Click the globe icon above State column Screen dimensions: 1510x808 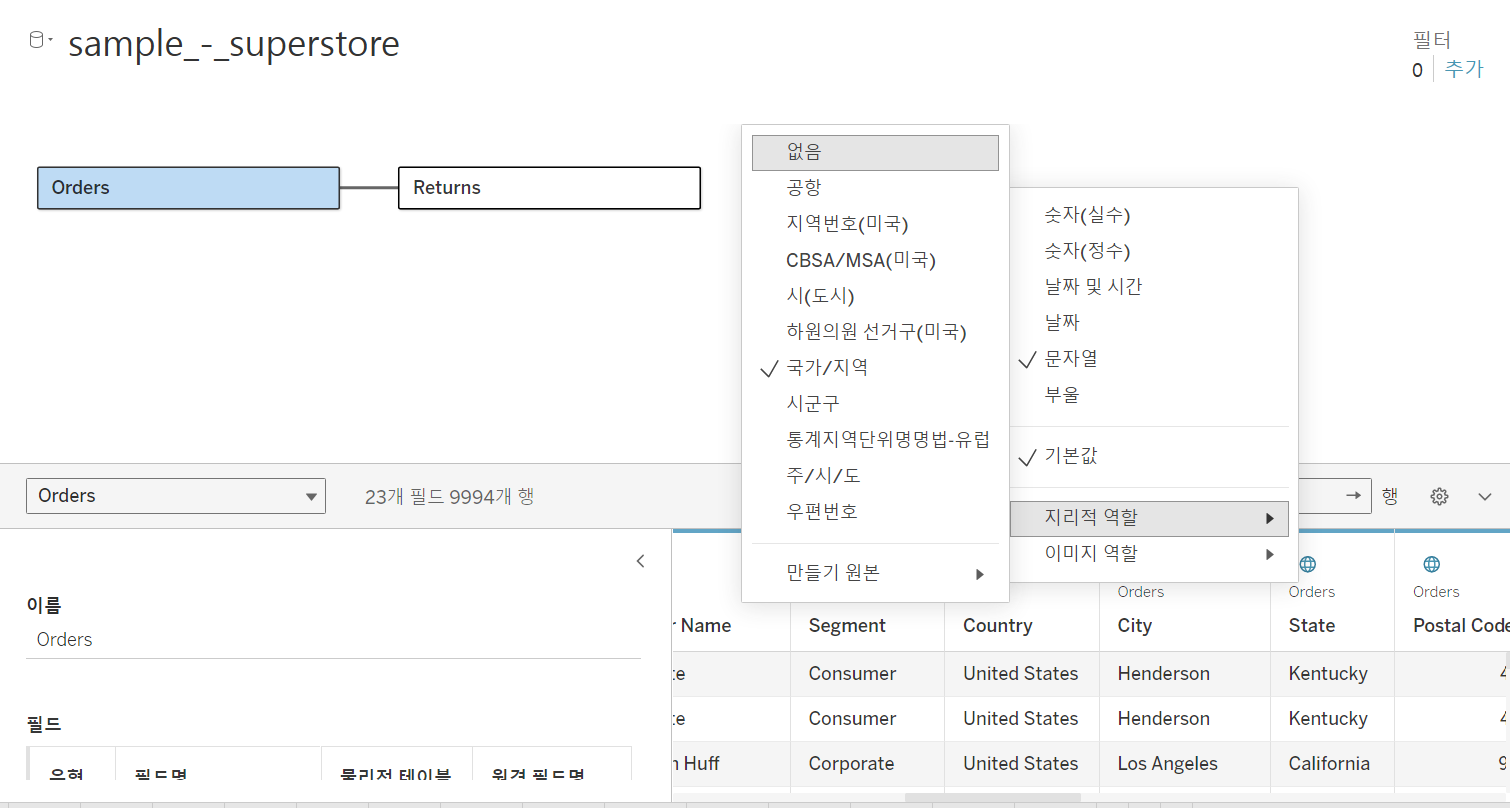(1307, 564)
